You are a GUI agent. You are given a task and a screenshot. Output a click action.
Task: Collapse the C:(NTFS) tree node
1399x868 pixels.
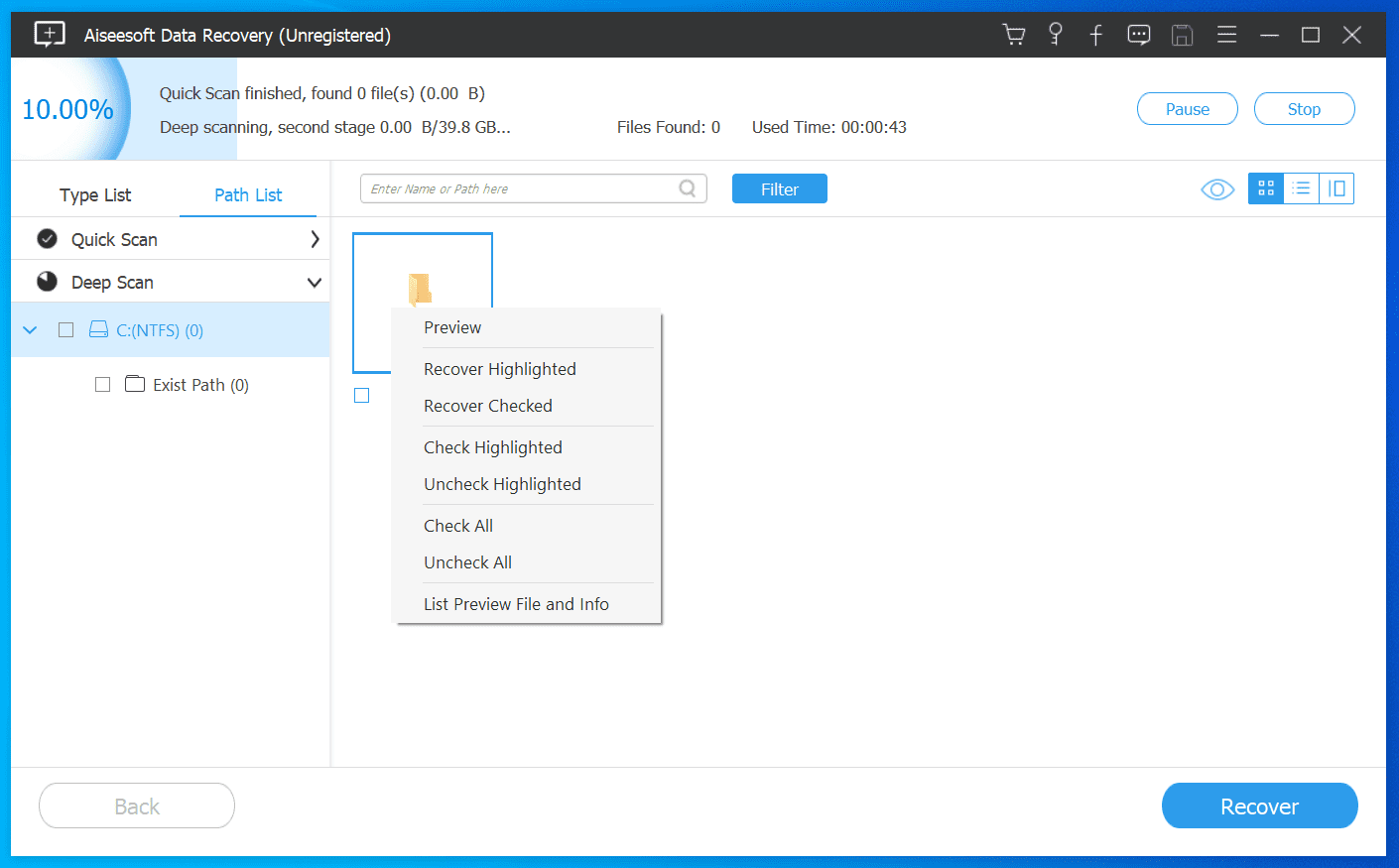tap(30, 329)
